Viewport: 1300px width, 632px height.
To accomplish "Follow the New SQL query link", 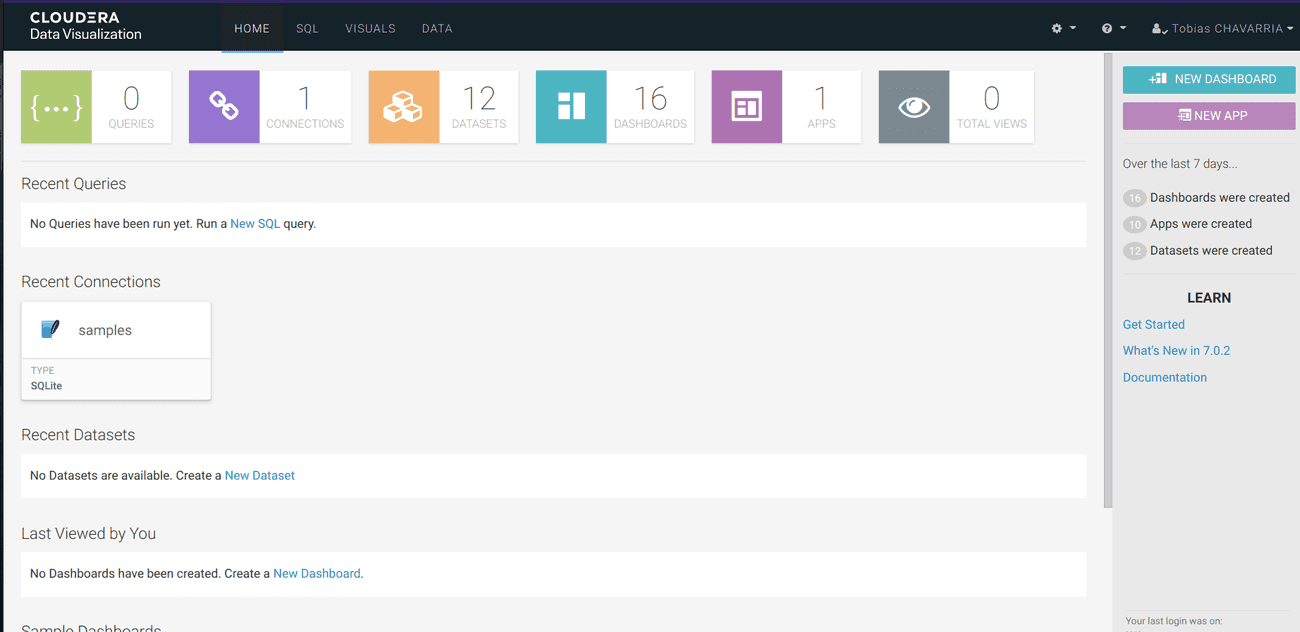I will (x=255, y=224).
